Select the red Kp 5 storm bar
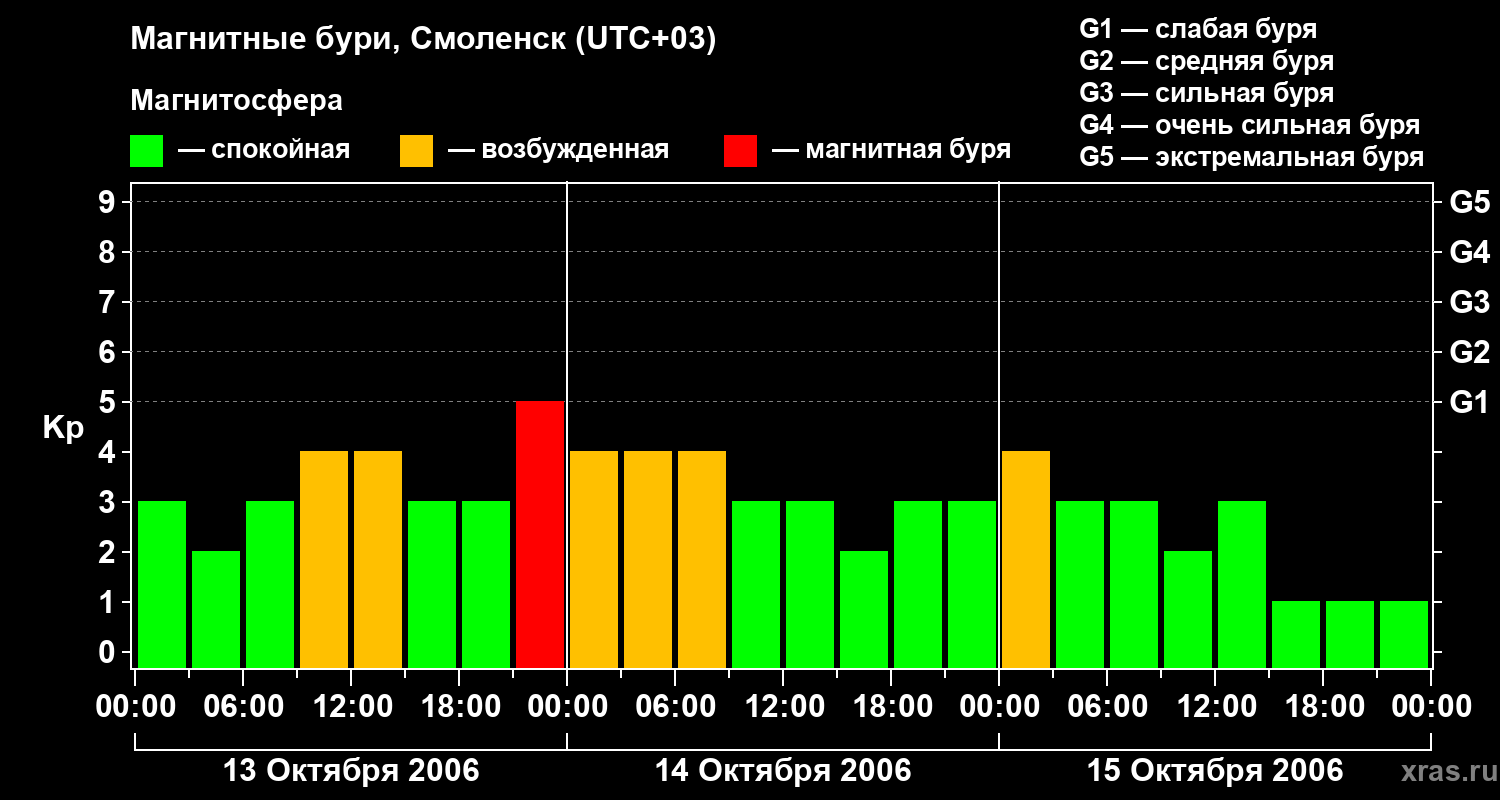The image size is (1500, 800). tap(540, 534)
